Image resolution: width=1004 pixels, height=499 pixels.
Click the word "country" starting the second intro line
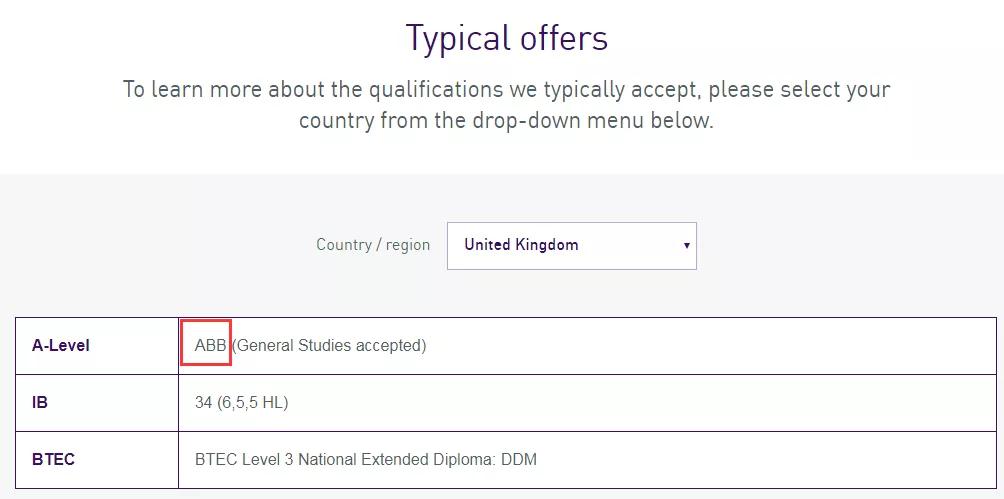click(336, 121)
